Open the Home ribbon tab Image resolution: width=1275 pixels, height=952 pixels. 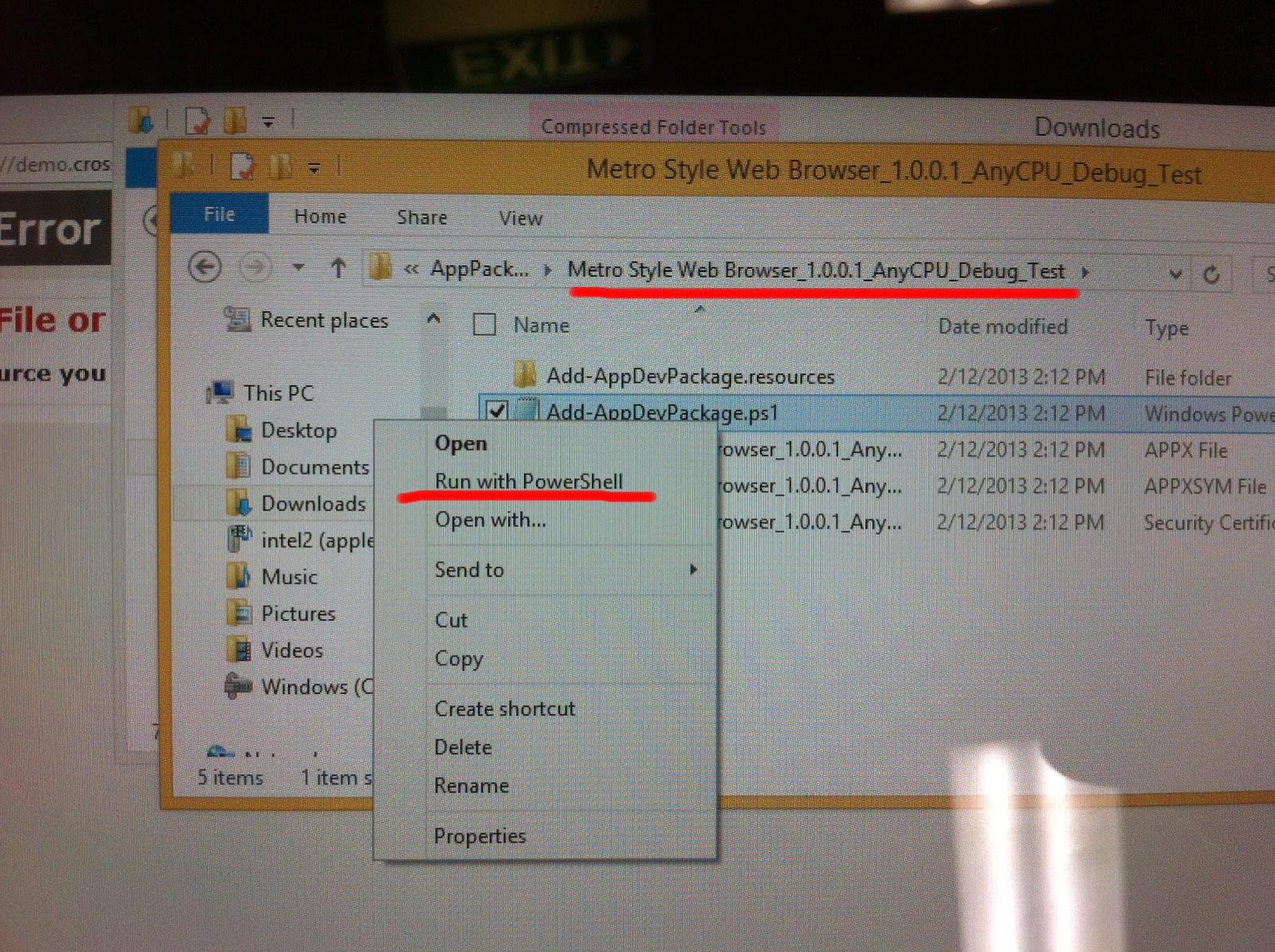point(320,217)
